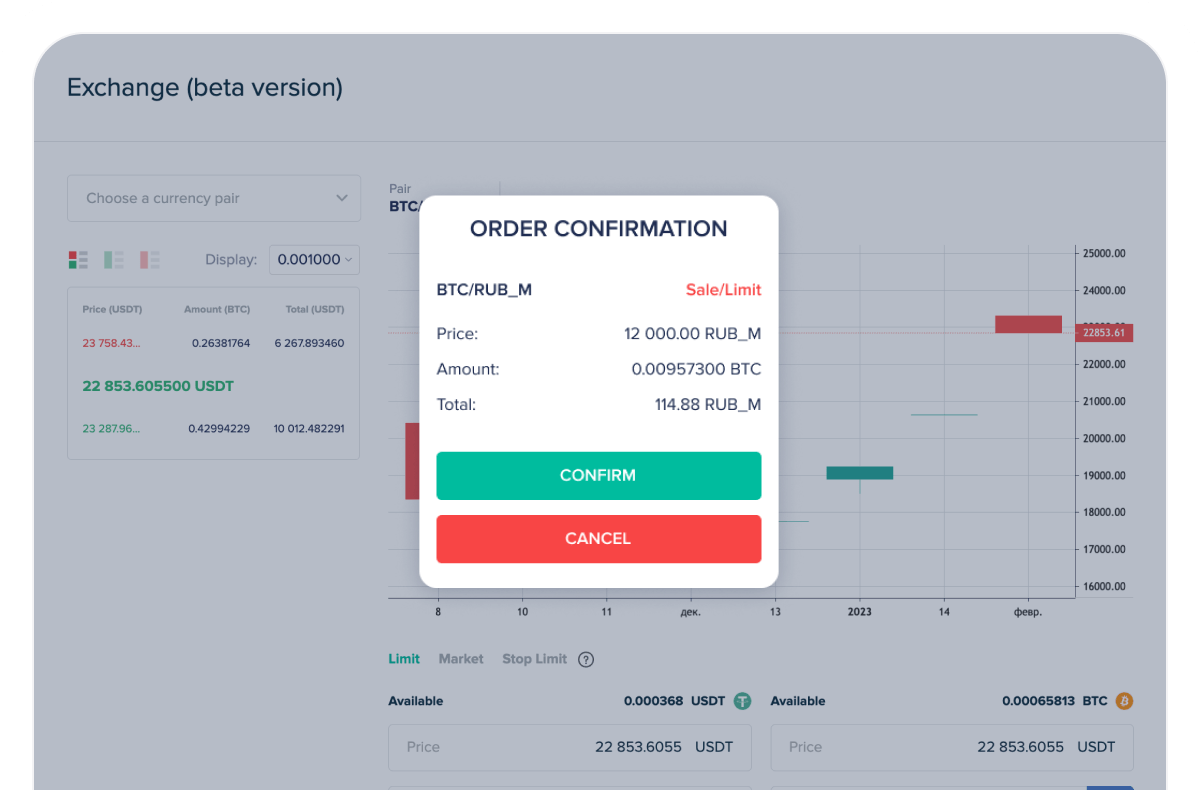
Task: Click the buy Price field in USDT
Action: click(x=569, y=747)
